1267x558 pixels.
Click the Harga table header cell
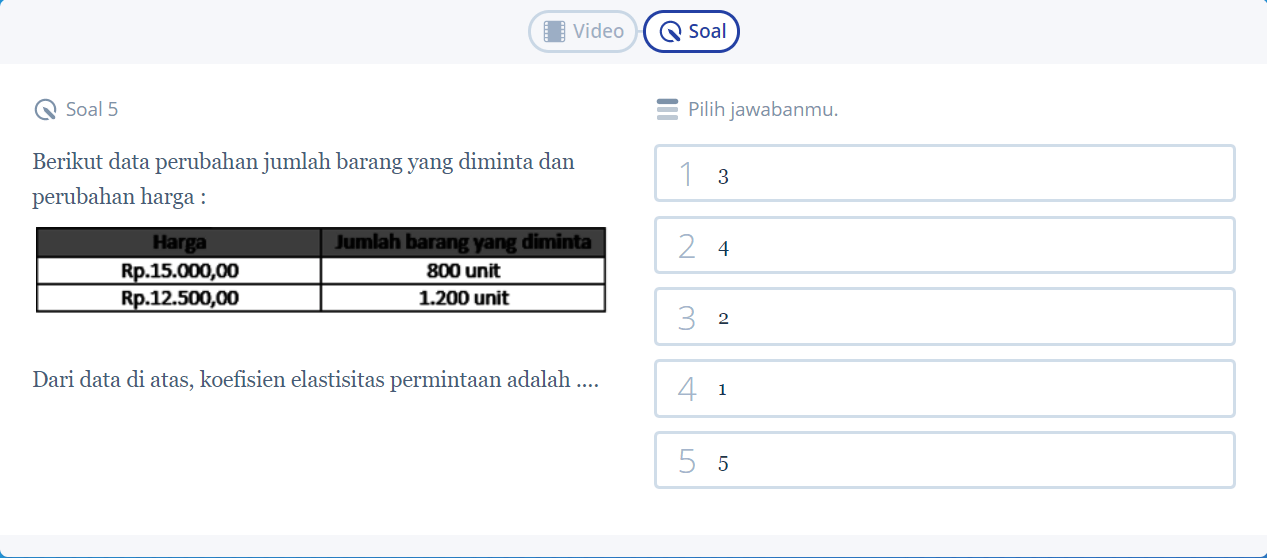click(x=179, y=242)
